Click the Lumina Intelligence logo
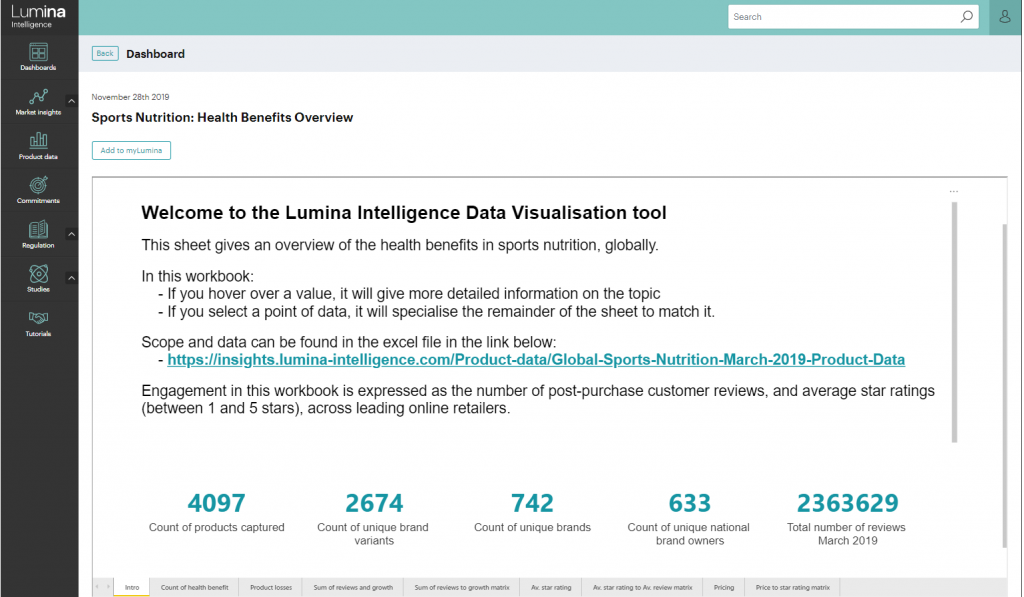Screen dimensions: 1024x597 coord(38,16)
